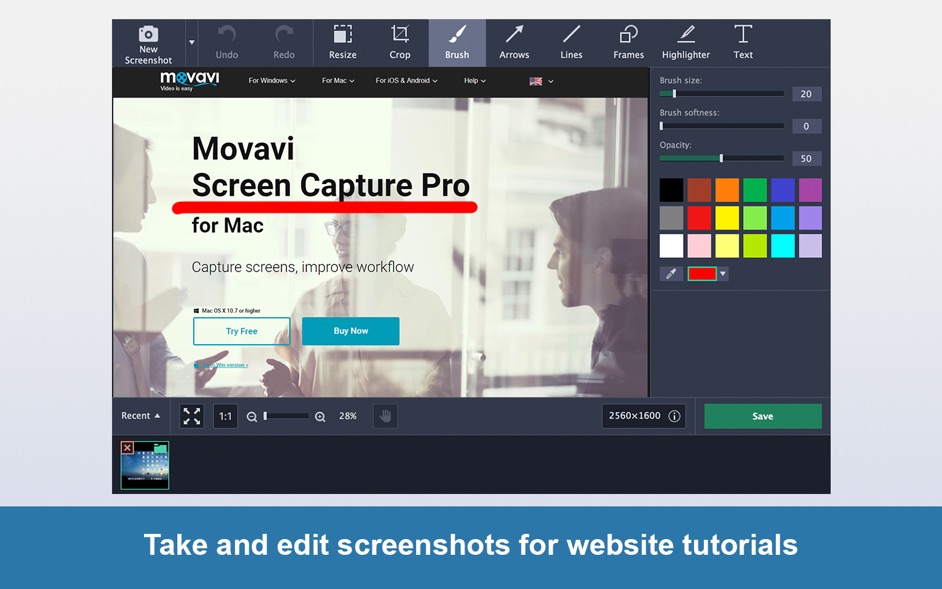
Task: Select the Text tool
Action: pyautogui.click(x=743, y=43)
